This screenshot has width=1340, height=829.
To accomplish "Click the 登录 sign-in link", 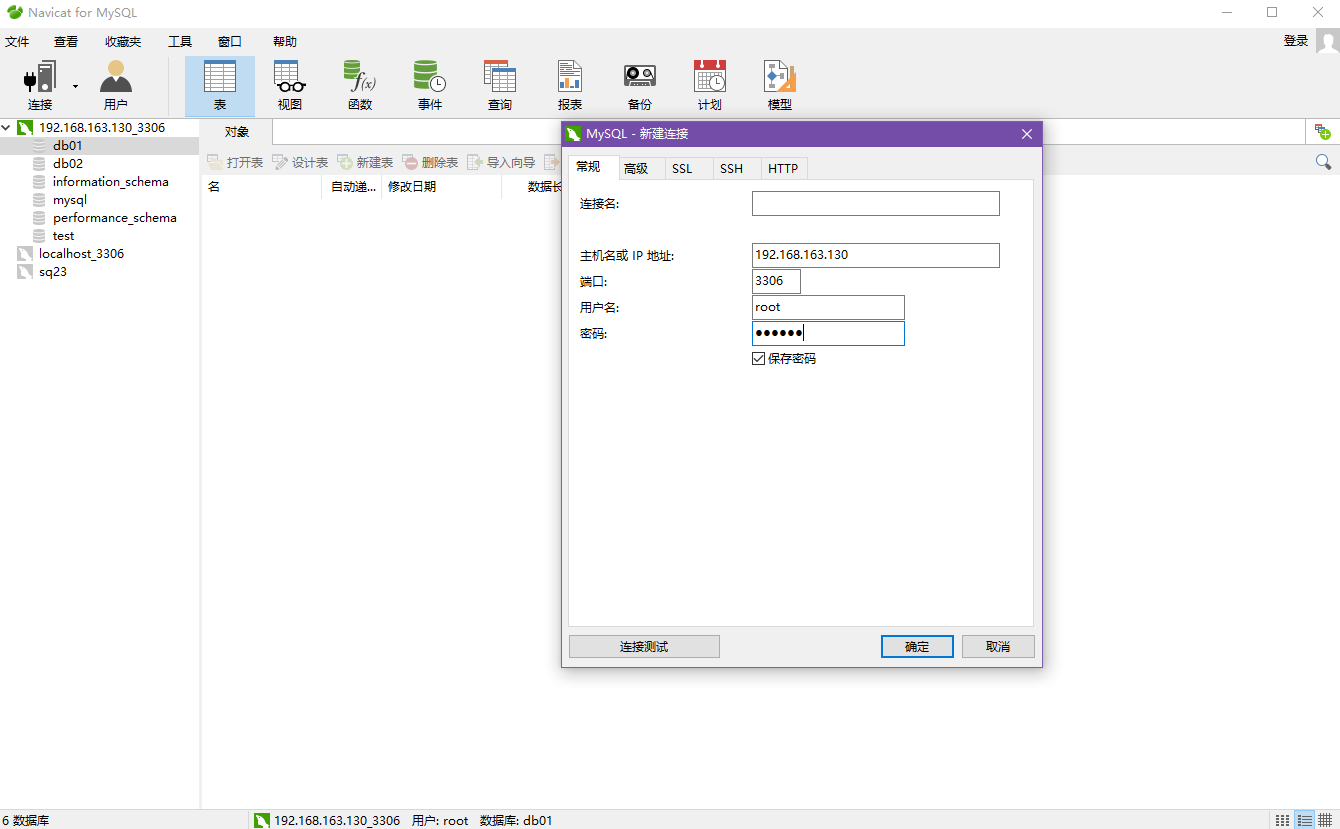I will pyautogui.click(x=1296, y=41).
